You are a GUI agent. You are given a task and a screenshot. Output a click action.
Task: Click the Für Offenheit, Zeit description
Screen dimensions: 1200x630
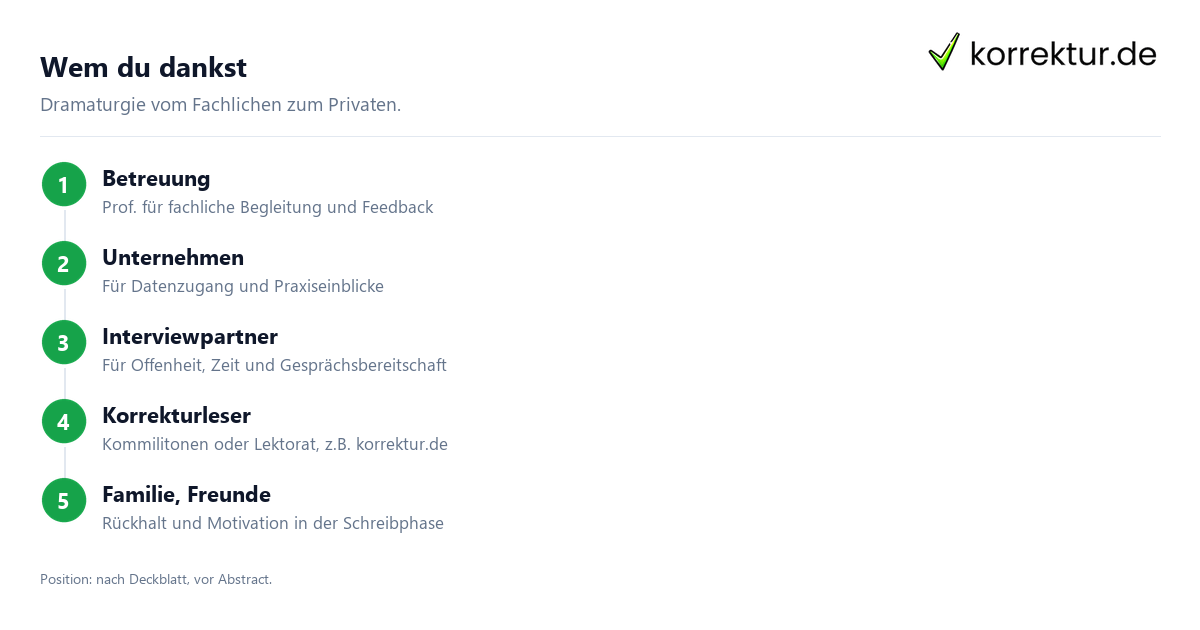[x=274, y=366]
